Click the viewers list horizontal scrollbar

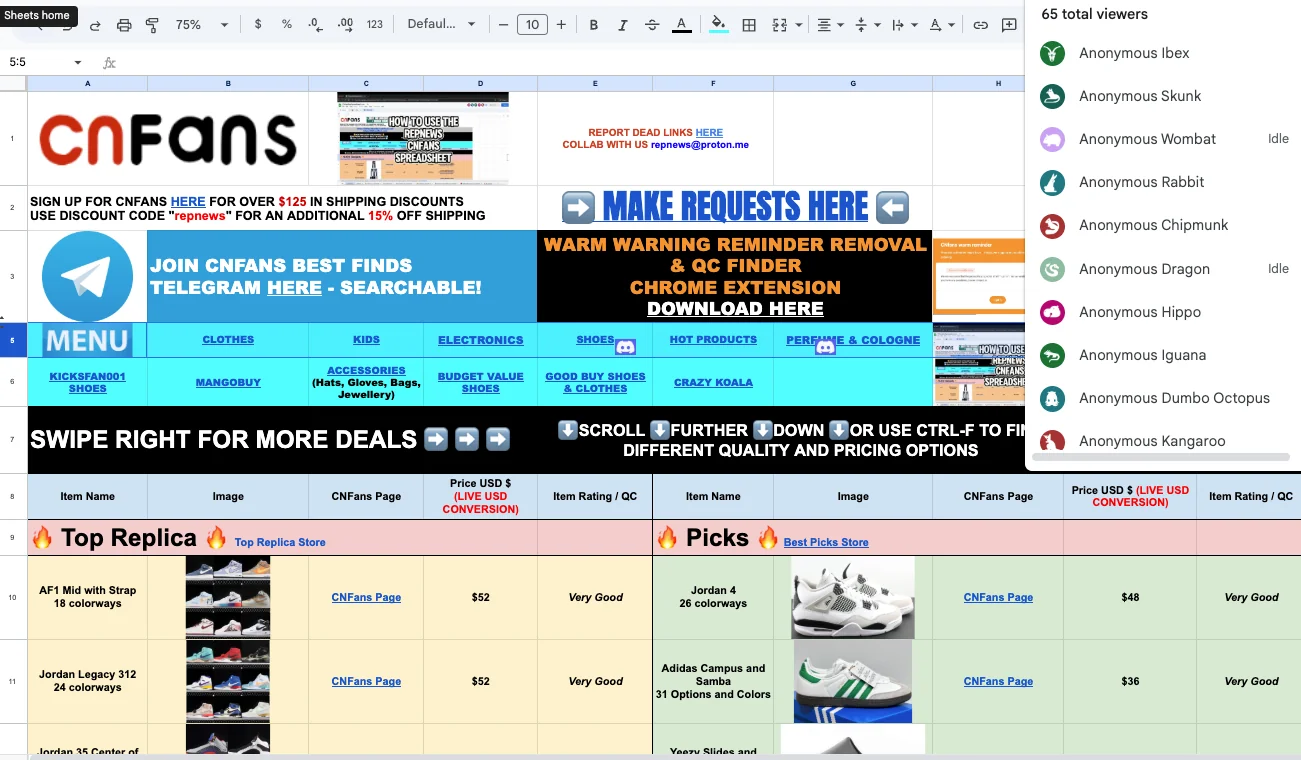(1160, 457)
